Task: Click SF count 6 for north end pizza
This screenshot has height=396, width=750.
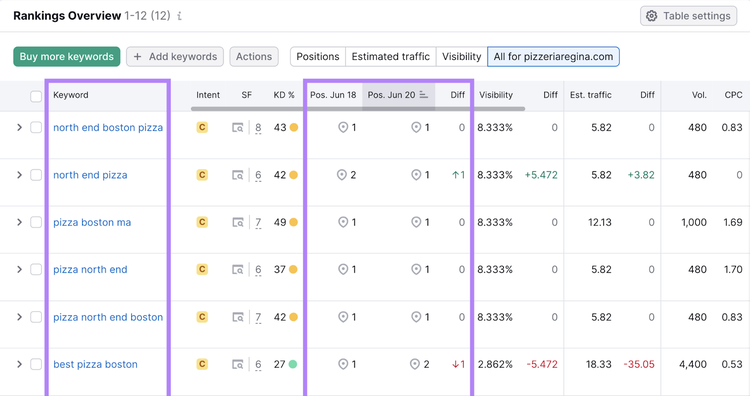Action: pyautogui.click(x=258, y=175)
